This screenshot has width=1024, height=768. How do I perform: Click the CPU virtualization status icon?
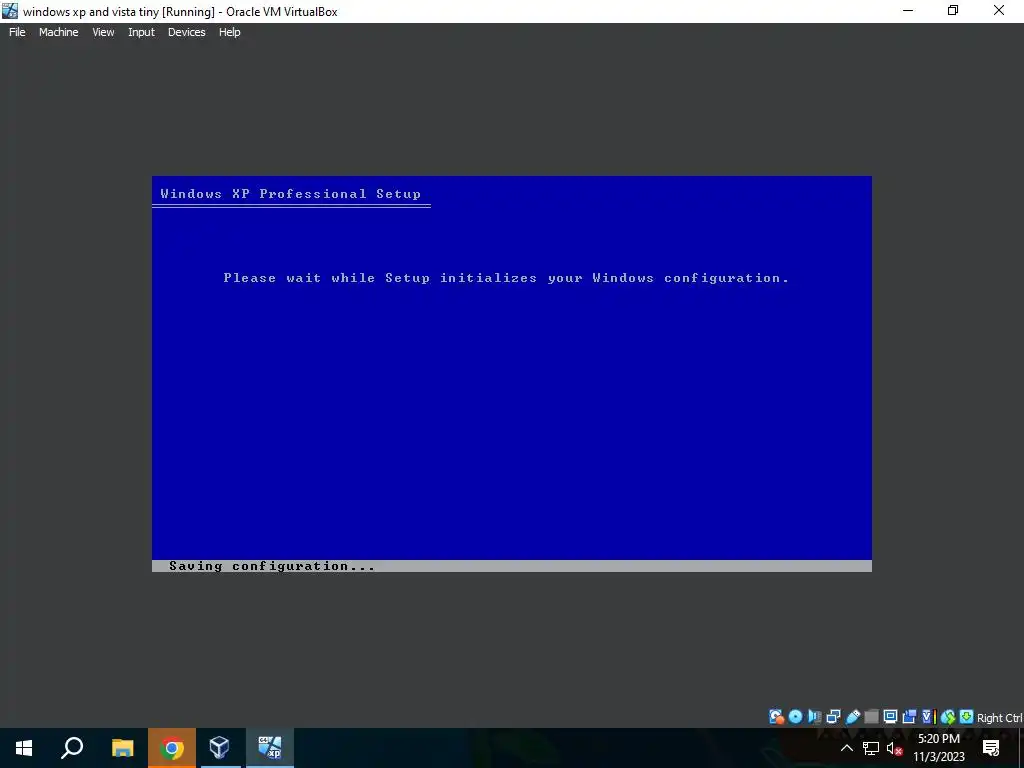(x=929, y=716)
